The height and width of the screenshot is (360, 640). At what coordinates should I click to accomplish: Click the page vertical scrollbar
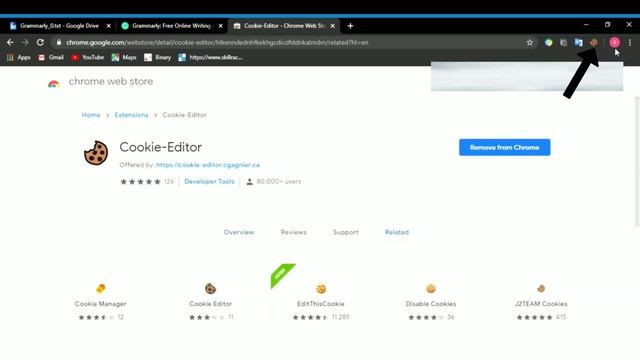click(x=637, y=162)
